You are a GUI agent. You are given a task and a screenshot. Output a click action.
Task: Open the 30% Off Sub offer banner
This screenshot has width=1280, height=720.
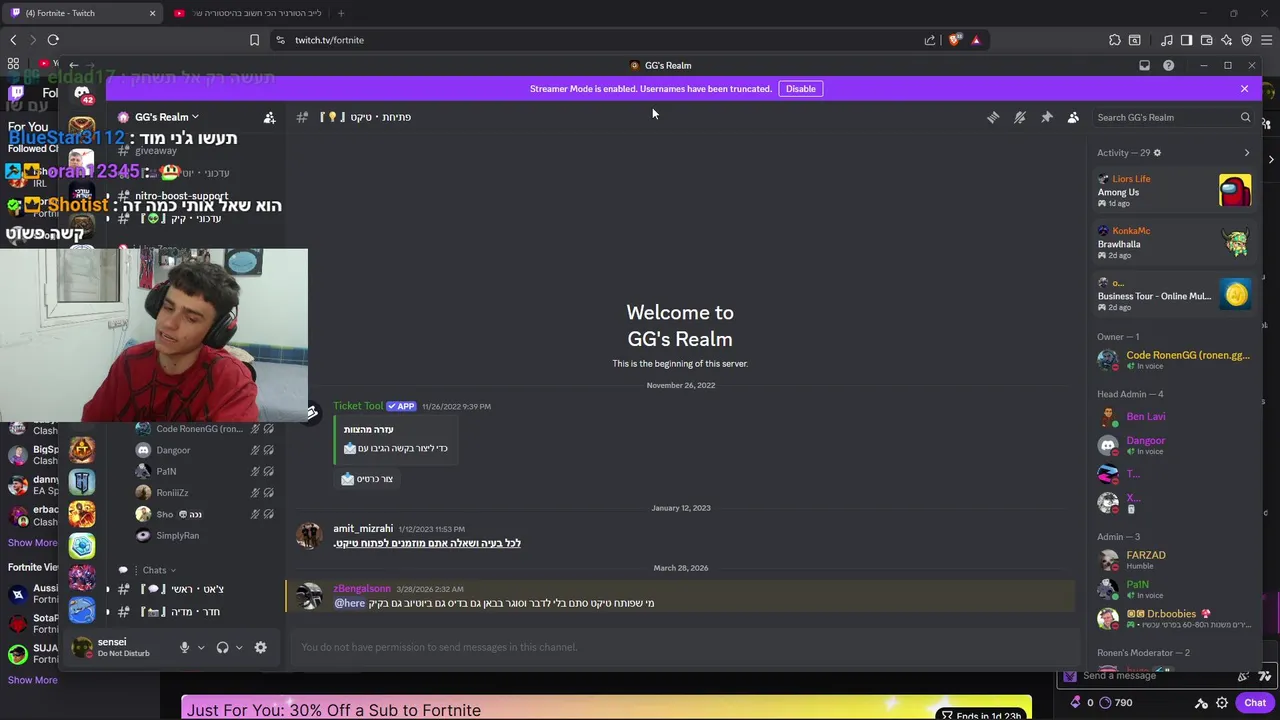tap(606, 708)
